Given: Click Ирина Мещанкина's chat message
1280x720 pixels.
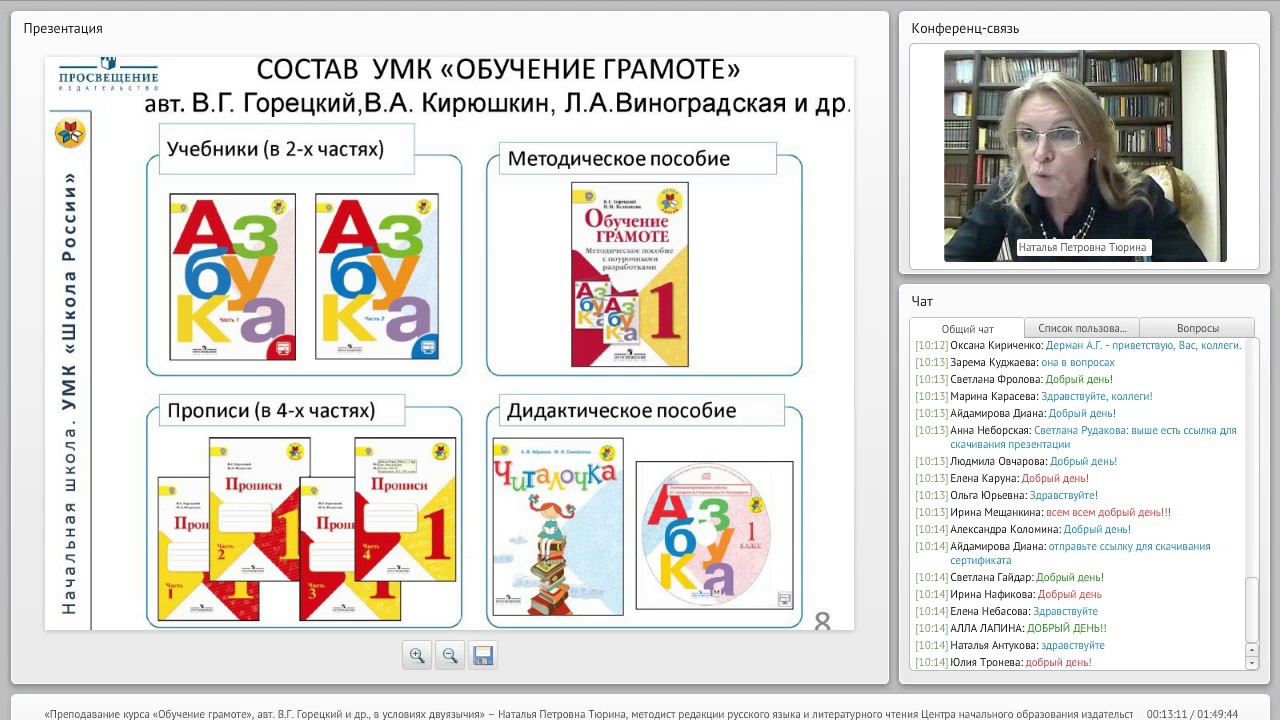Looking at the screenshot, I should pyautogui.click(x=1042, y=512).
